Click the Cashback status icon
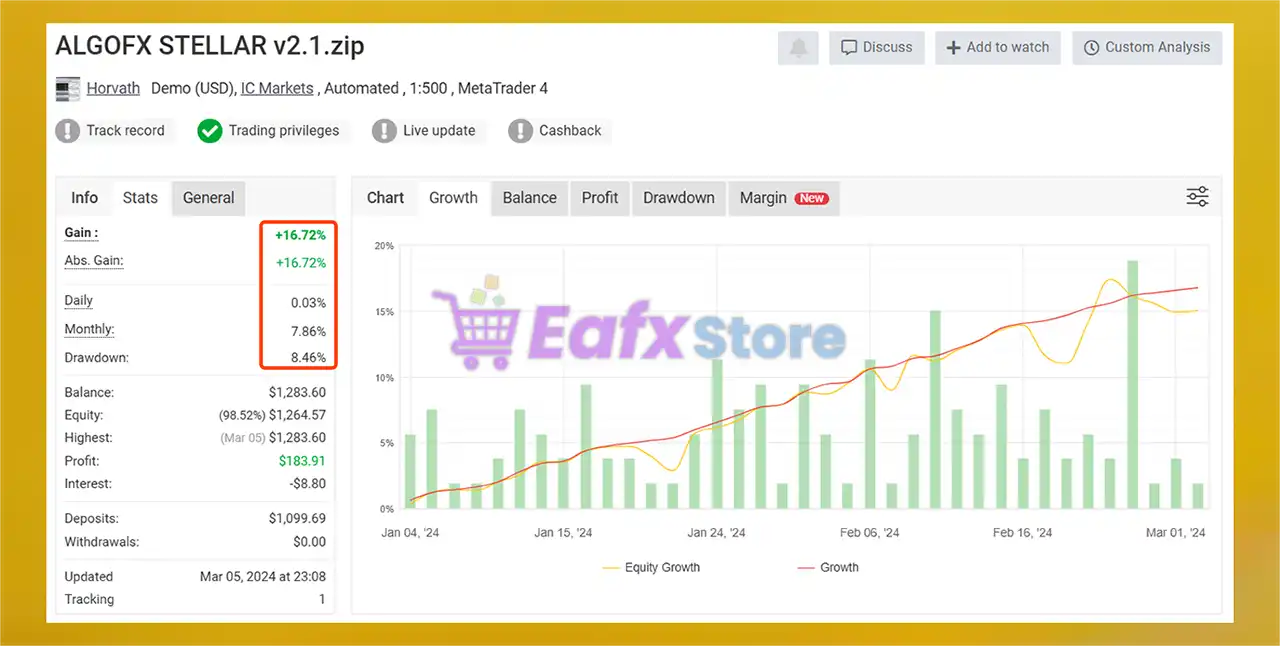The height and width of the screenshot is (646, 1280). (520, 131)
